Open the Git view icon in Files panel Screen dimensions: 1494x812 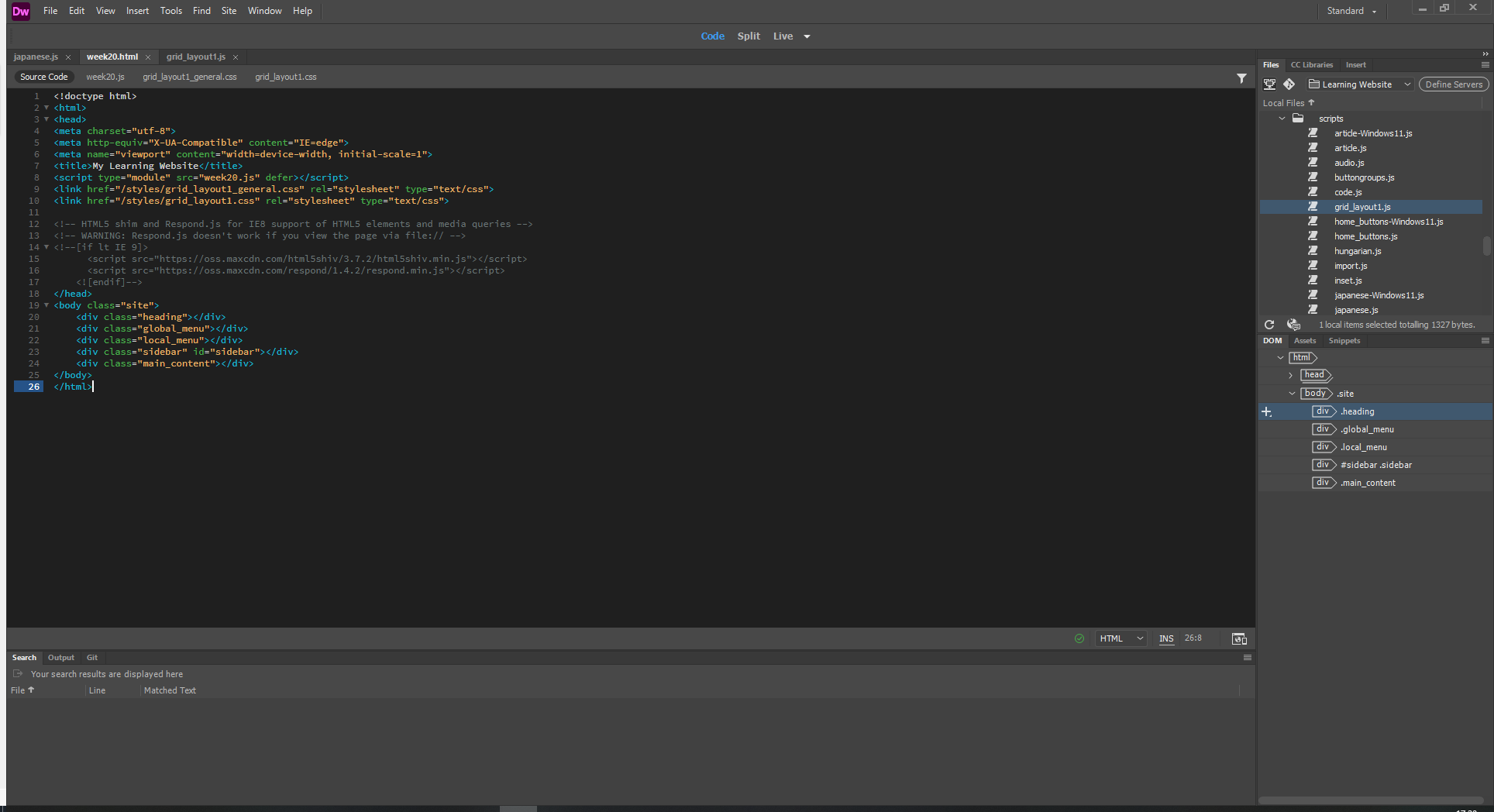(1289, 84)
